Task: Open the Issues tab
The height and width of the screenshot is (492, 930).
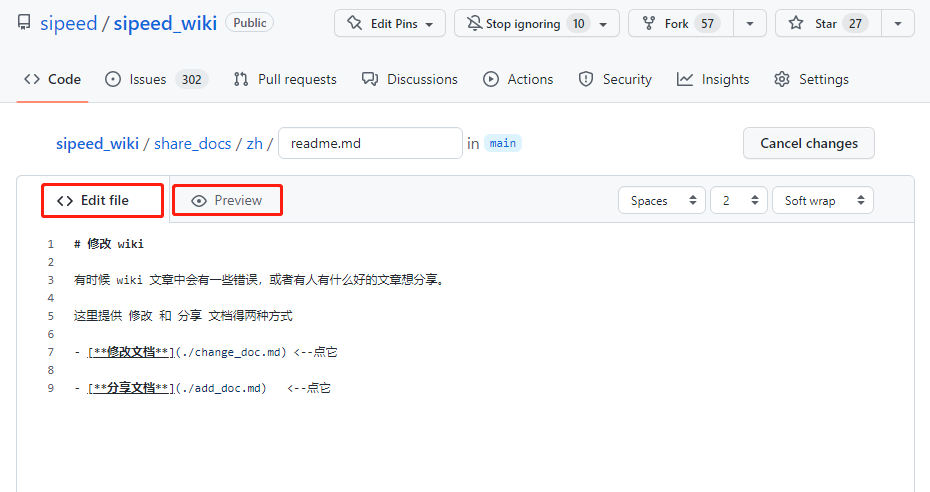Action: tap(156, 79)
